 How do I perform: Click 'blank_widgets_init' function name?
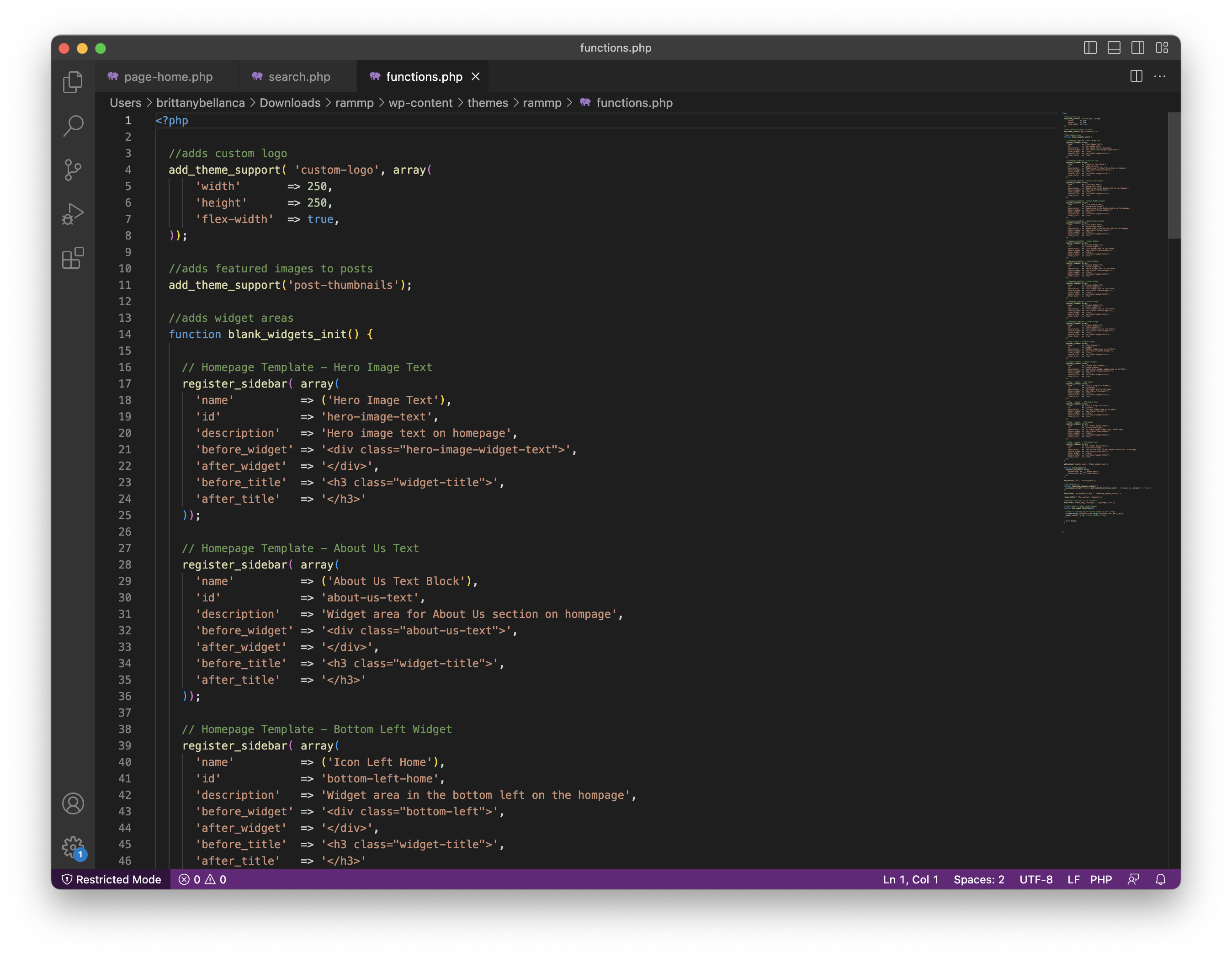click(287, 334)
